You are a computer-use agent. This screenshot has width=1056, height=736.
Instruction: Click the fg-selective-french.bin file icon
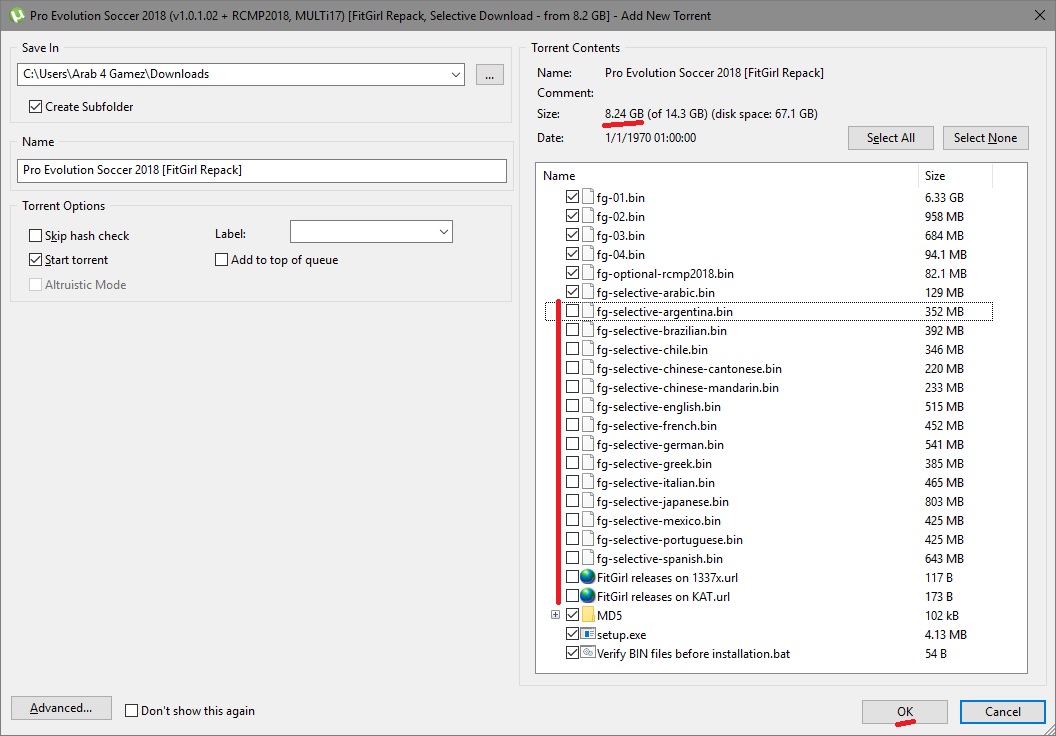588,425
